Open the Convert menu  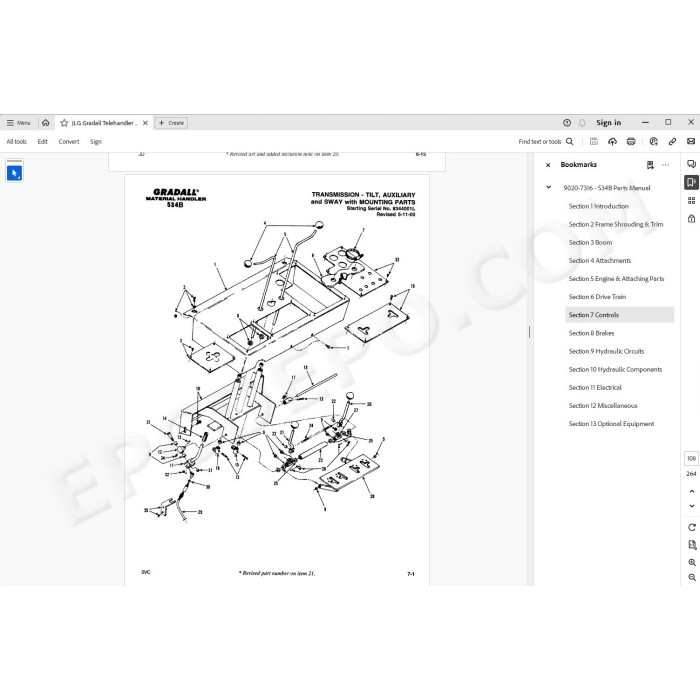(x=69, y=142)
